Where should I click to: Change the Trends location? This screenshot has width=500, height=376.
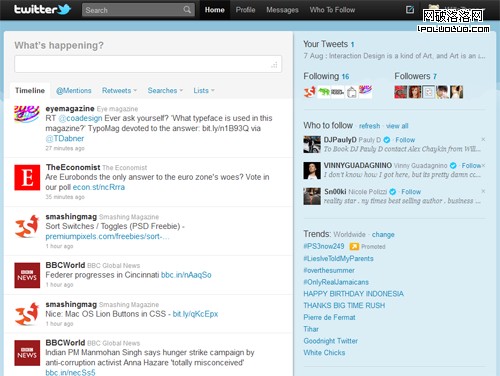coord(383,234)
